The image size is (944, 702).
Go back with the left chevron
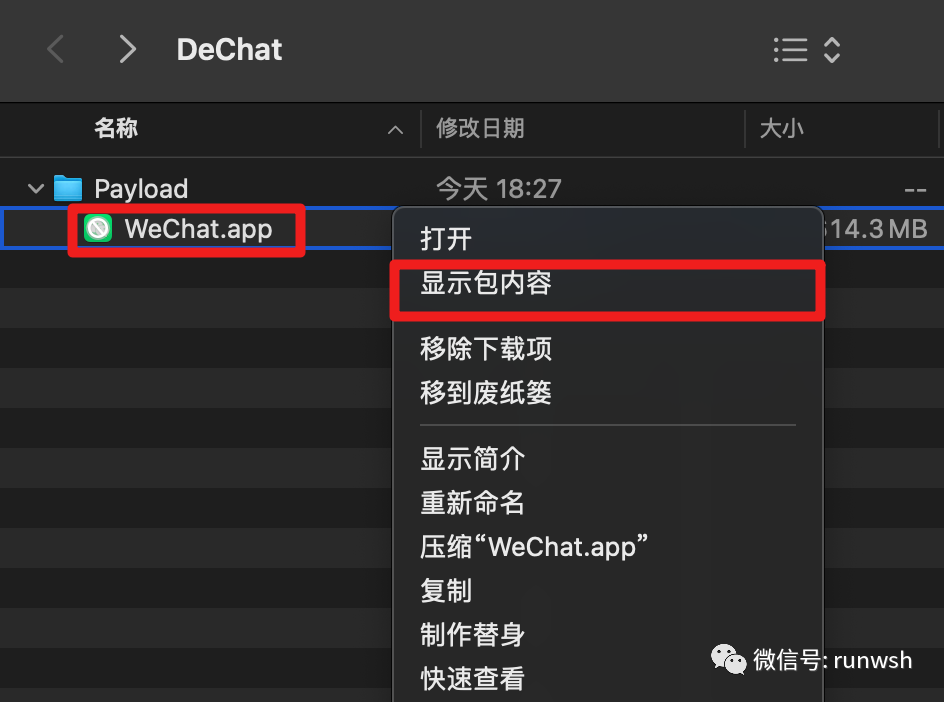click(55, 49)
